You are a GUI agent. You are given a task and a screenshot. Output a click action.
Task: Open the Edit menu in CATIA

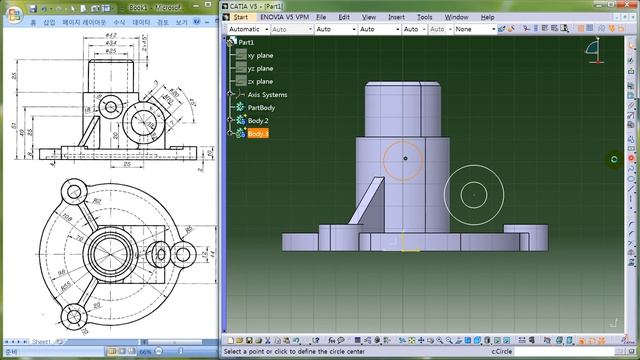[344, 17]
